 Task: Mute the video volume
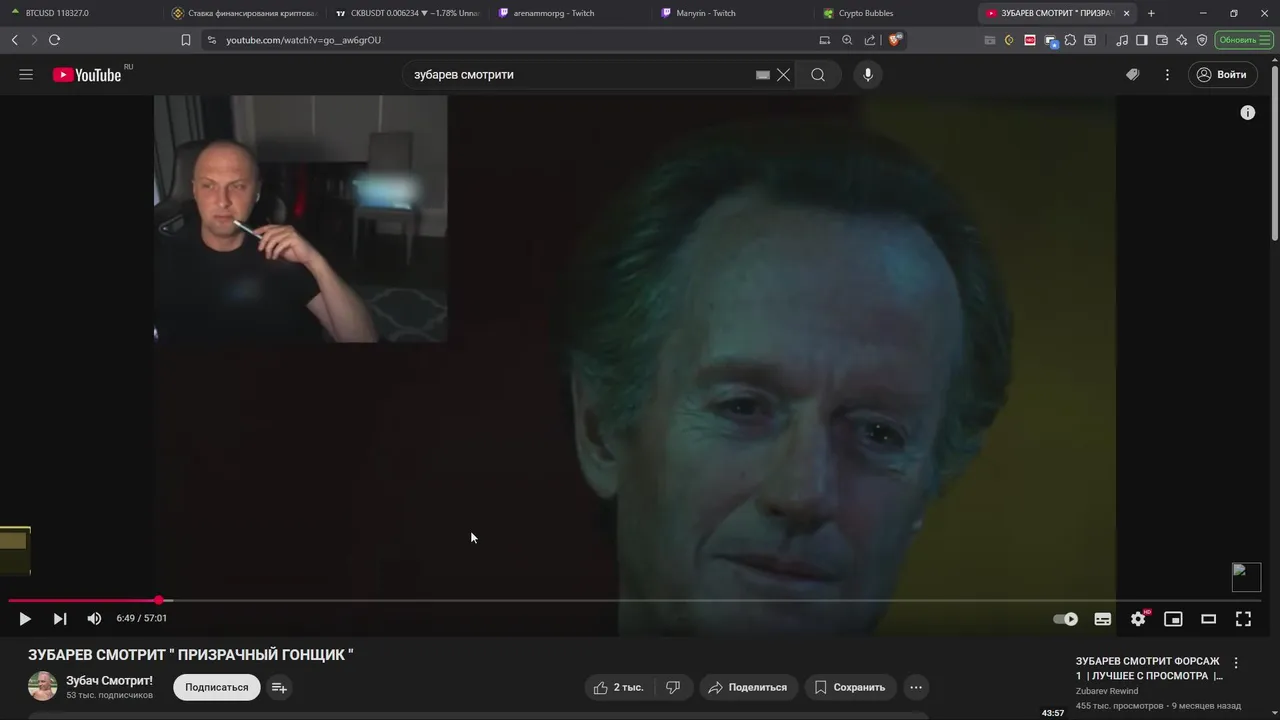click(x=94, y=619)
